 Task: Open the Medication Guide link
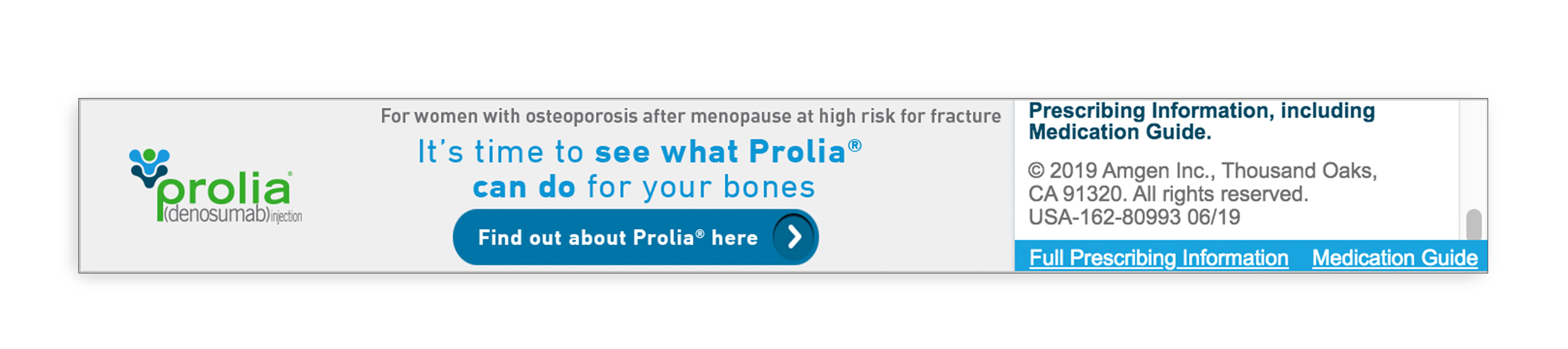(1394, 257)
